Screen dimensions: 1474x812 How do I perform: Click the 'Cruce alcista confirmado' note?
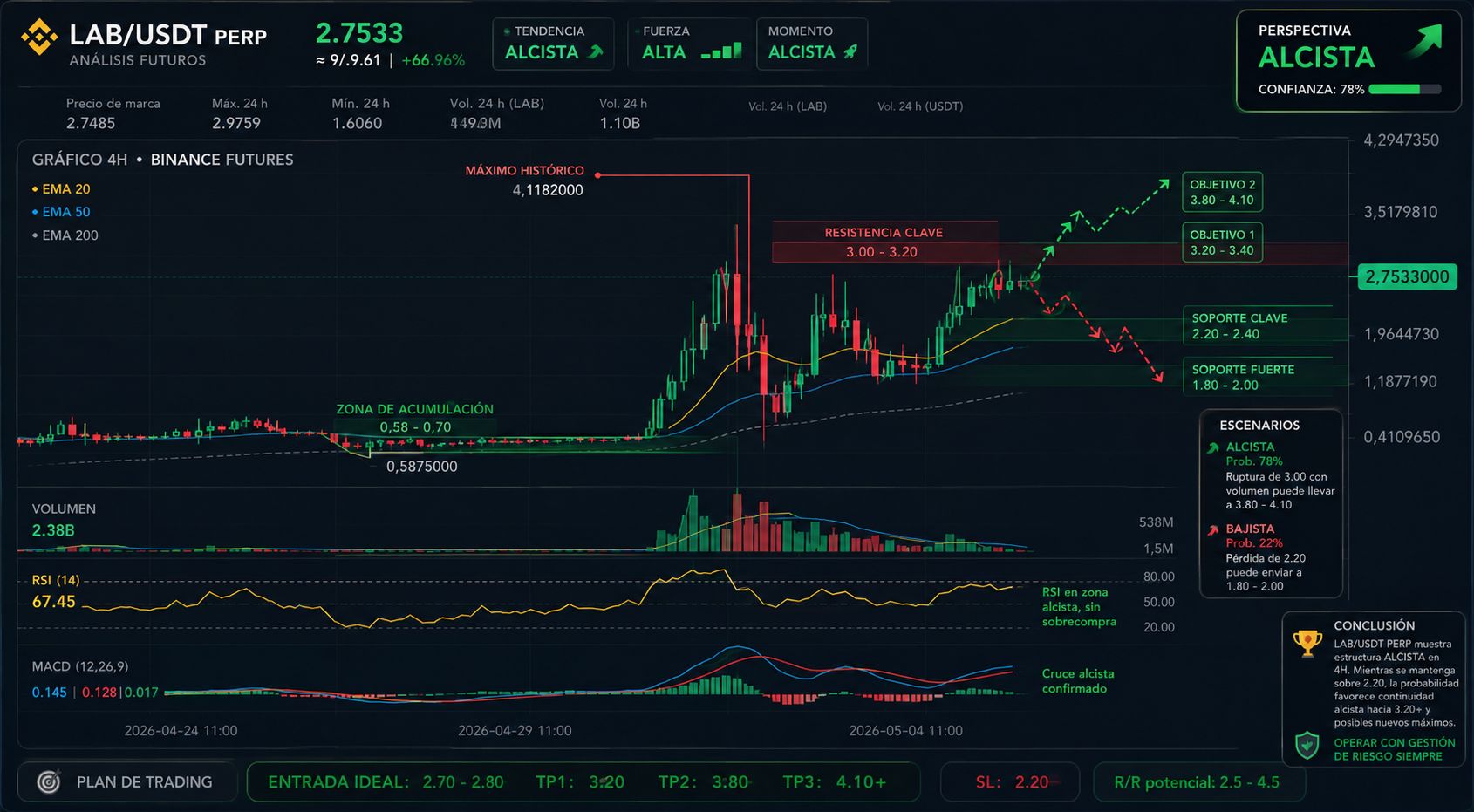coord(1078,681)
